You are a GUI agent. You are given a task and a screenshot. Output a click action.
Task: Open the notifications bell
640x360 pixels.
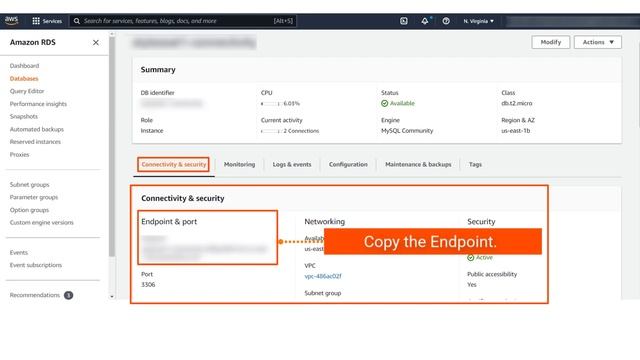pyautogui.click(x=425, y=21)
